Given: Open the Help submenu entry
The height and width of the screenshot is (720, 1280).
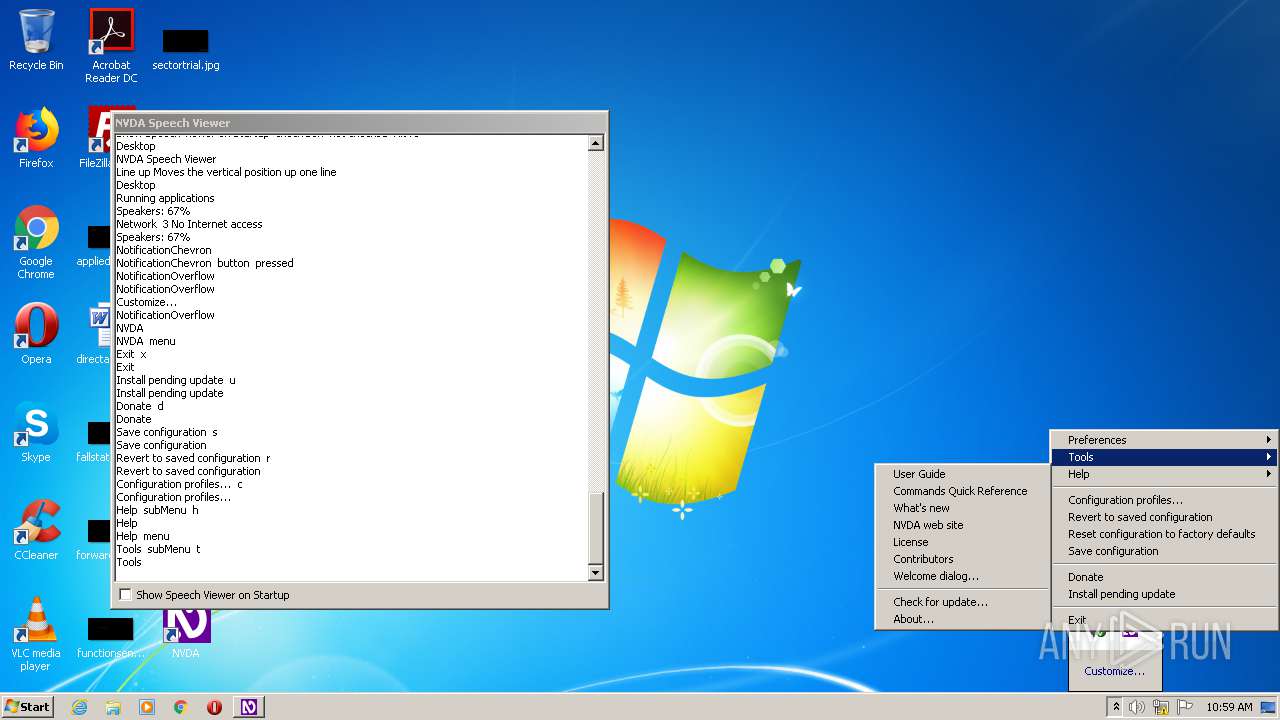Looking at the screenshot, I should click(1165, 474).
